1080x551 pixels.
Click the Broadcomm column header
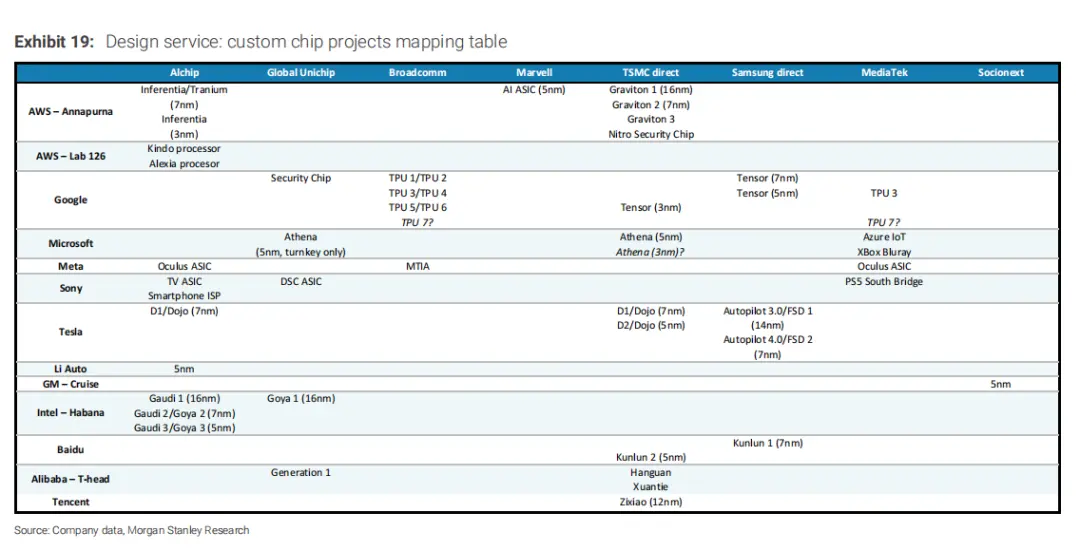click(417, 73)
